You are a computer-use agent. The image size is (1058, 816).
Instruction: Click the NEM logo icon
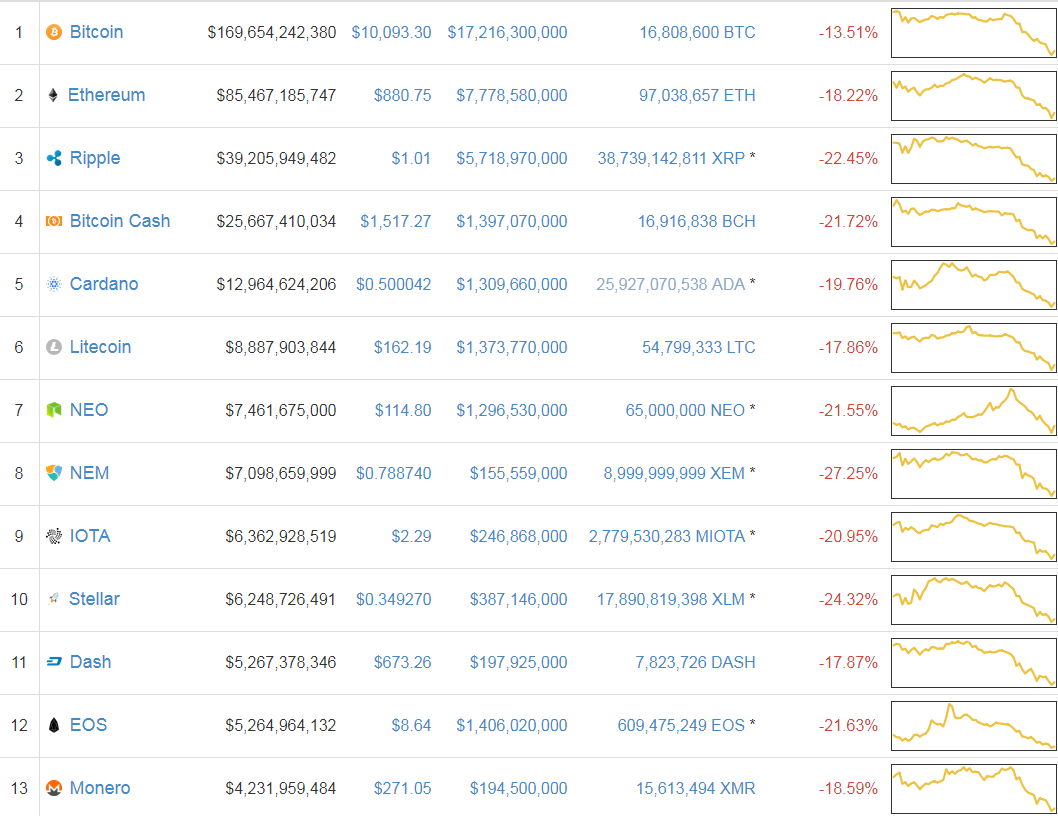[54, 472]
